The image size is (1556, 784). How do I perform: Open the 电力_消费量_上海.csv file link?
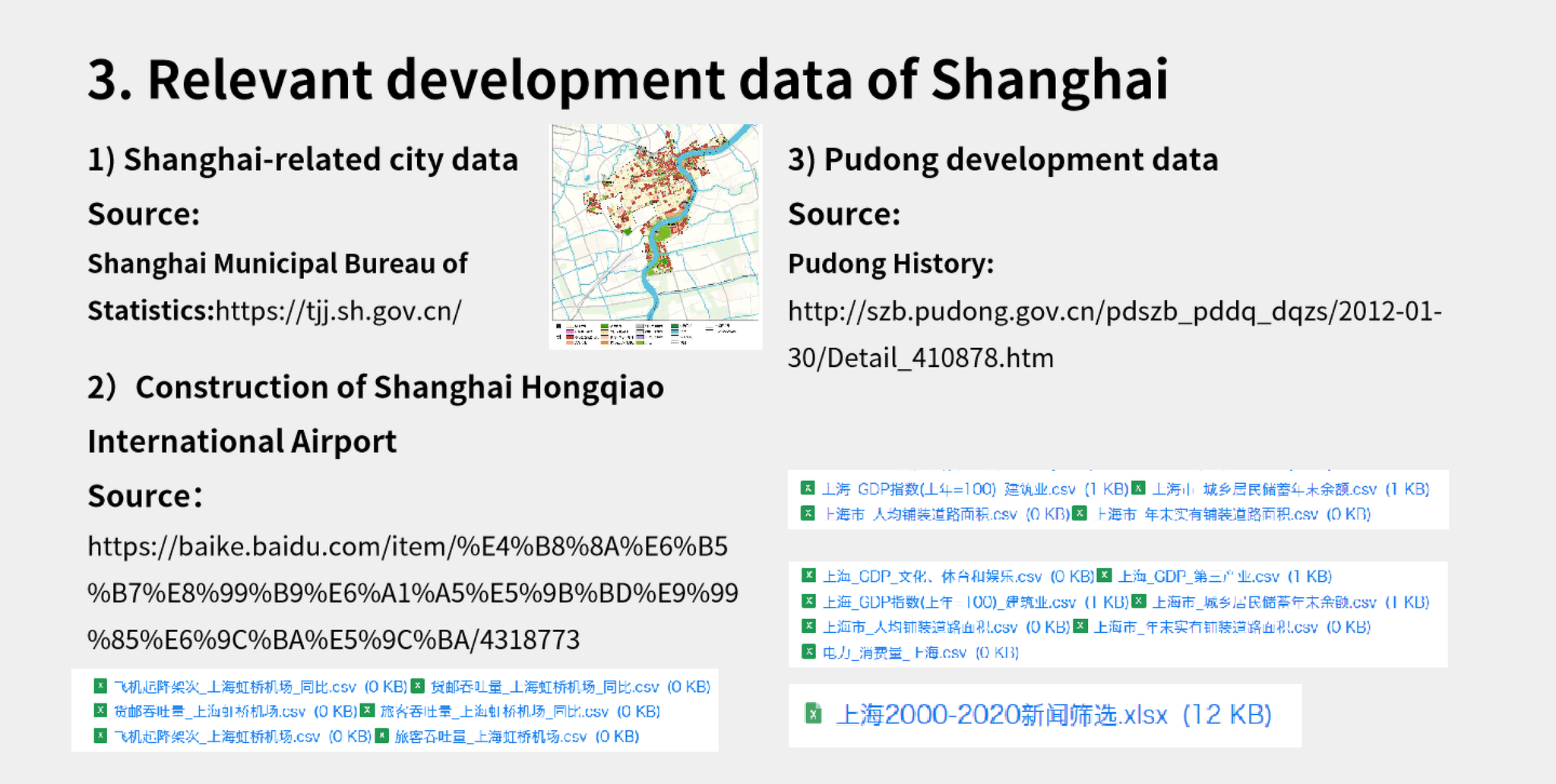[921, 653]
